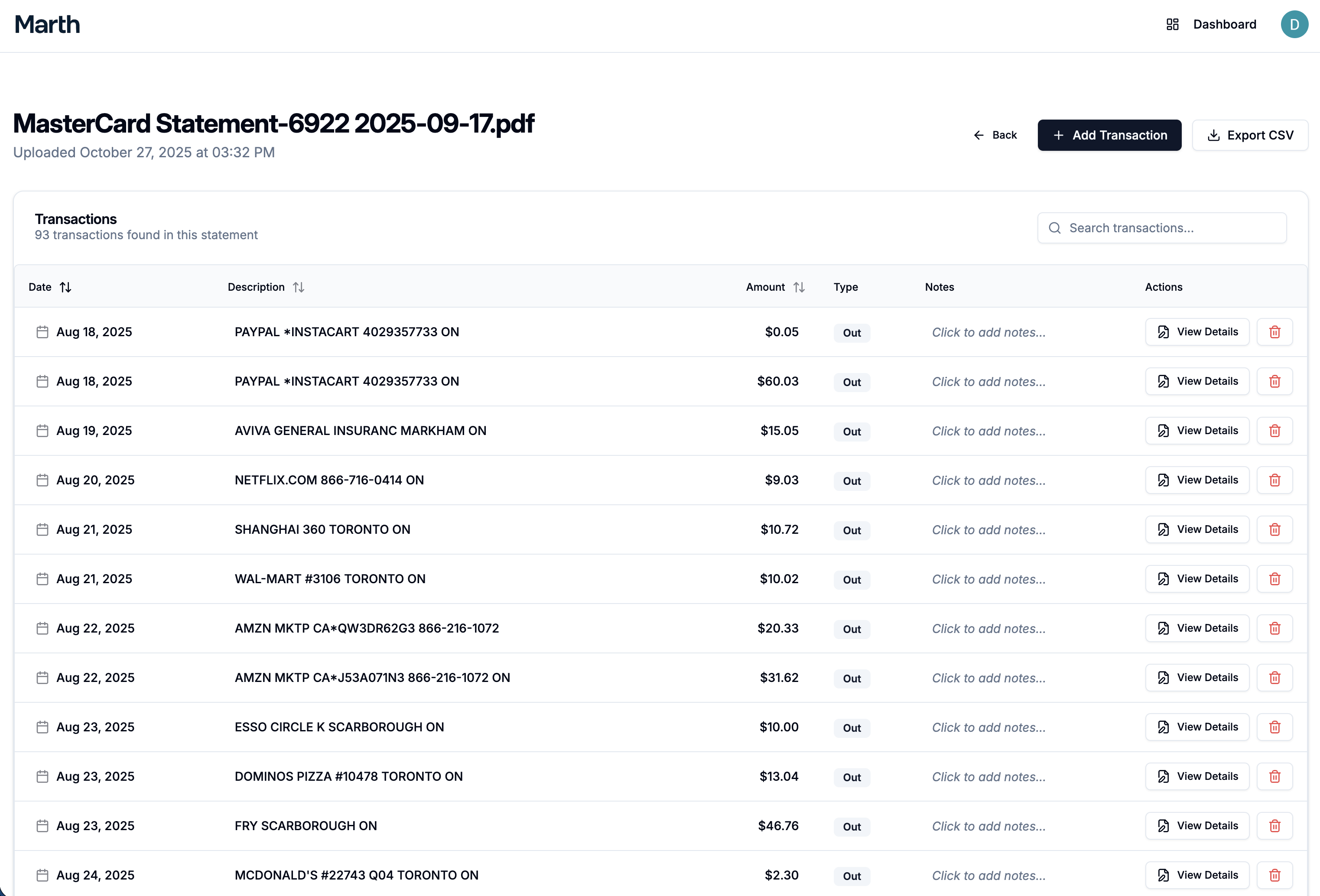Toggle the Out type badge on the PAYPAL $0.05 row
1320x896 pixels.
(852, 333)
